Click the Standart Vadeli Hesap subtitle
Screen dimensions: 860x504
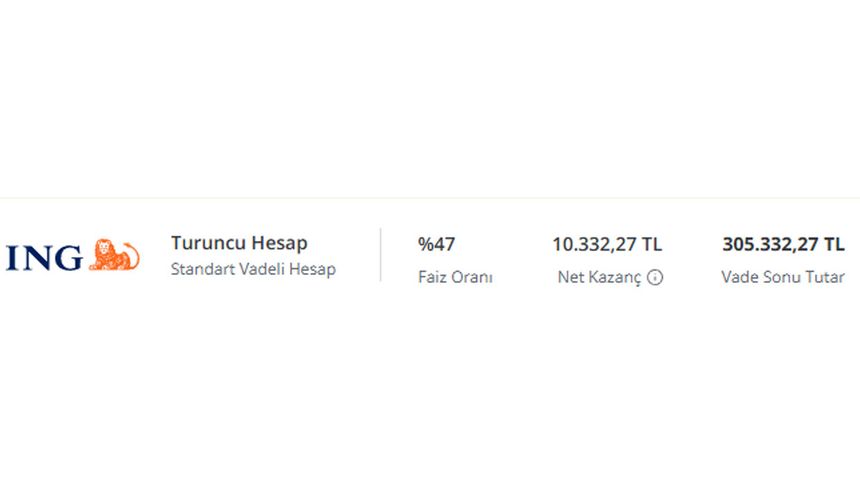[x=253, y=269]
